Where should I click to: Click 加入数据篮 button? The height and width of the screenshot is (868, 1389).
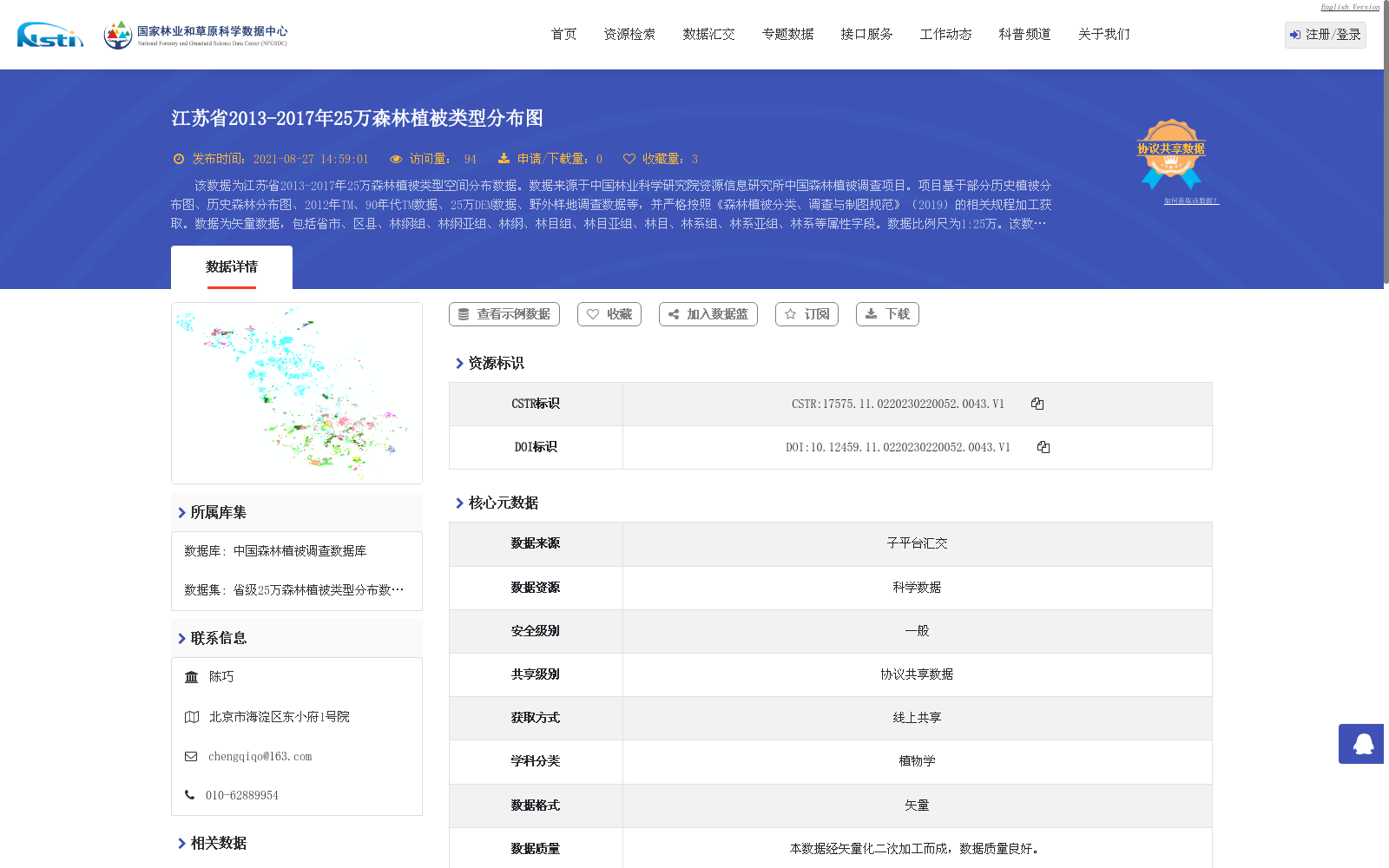click(708, 314)
